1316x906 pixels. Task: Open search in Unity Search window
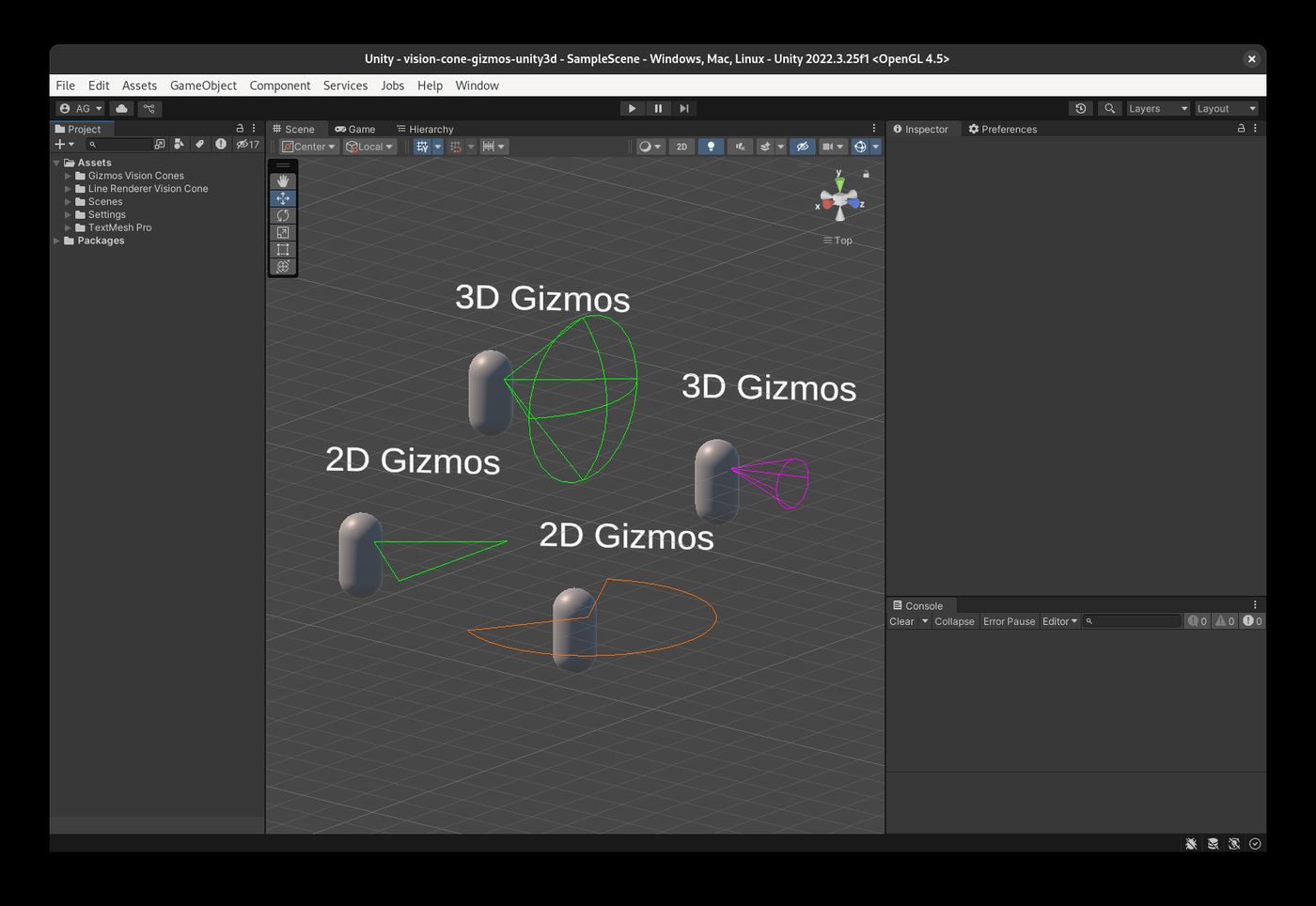click(160, 144)
